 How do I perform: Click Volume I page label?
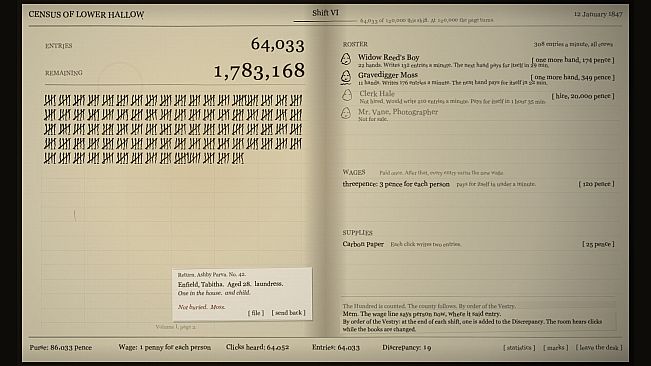pos(175,327)
